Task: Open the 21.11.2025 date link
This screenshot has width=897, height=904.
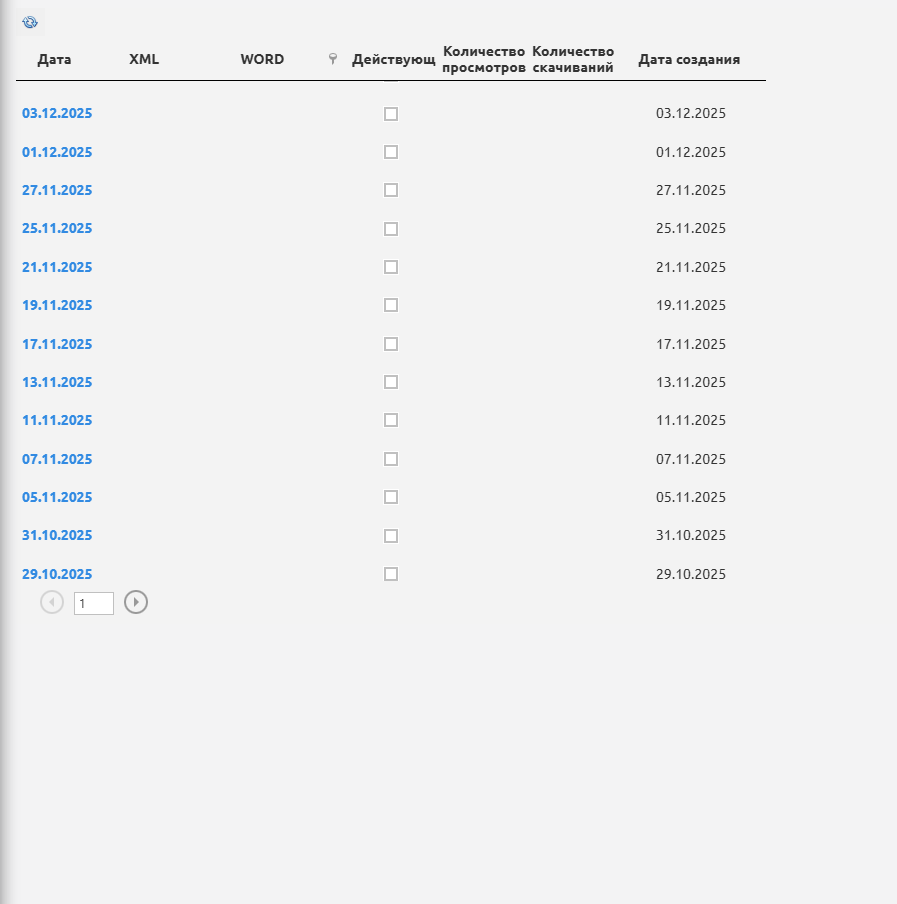Action: click(57, 268)
